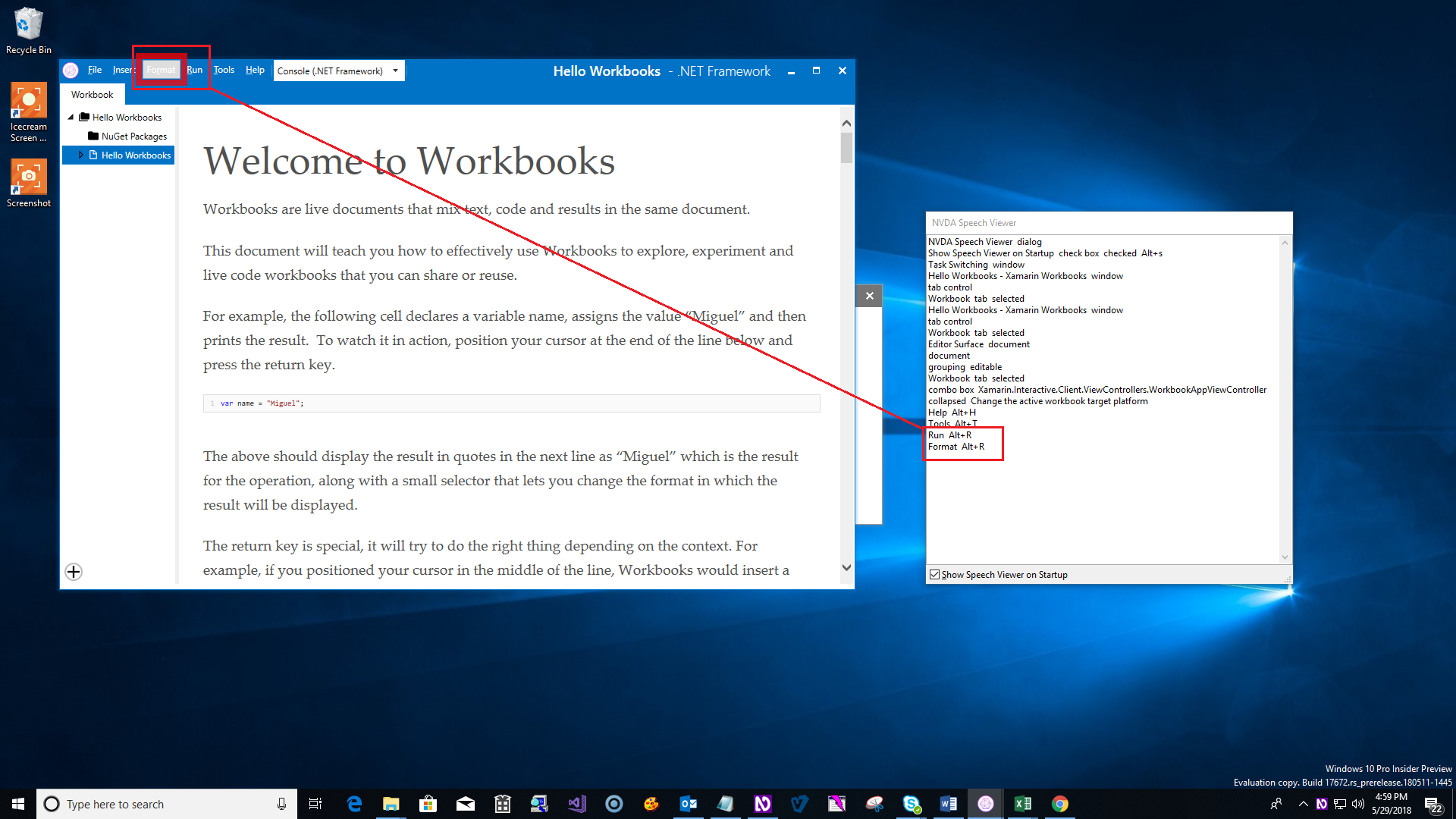
Task: Expand the Hello Workbooks document tree node
Action: click(81, 155)
